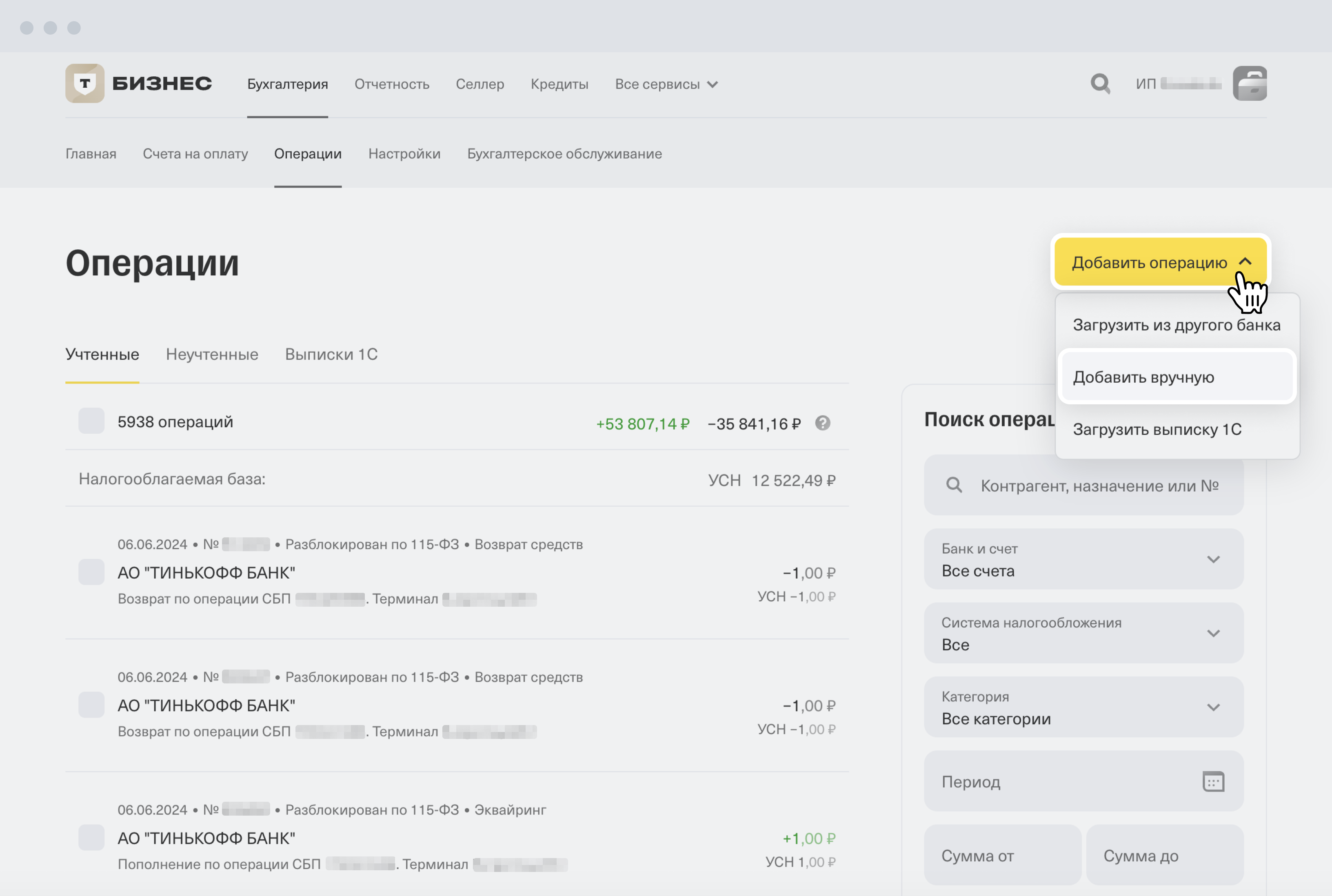The height and width of the screenshot is (896, 1332).
Task: Click the question mark help icon by totals
Action: [x=822, y=423]
